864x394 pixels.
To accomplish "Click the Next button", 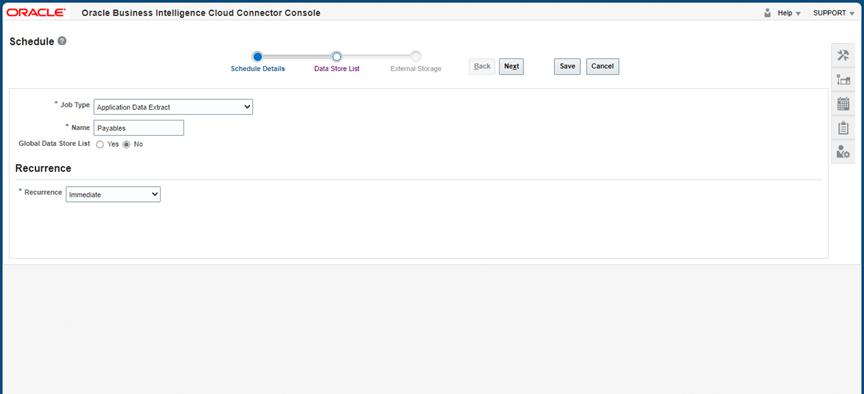I will [x=511, y=66].
